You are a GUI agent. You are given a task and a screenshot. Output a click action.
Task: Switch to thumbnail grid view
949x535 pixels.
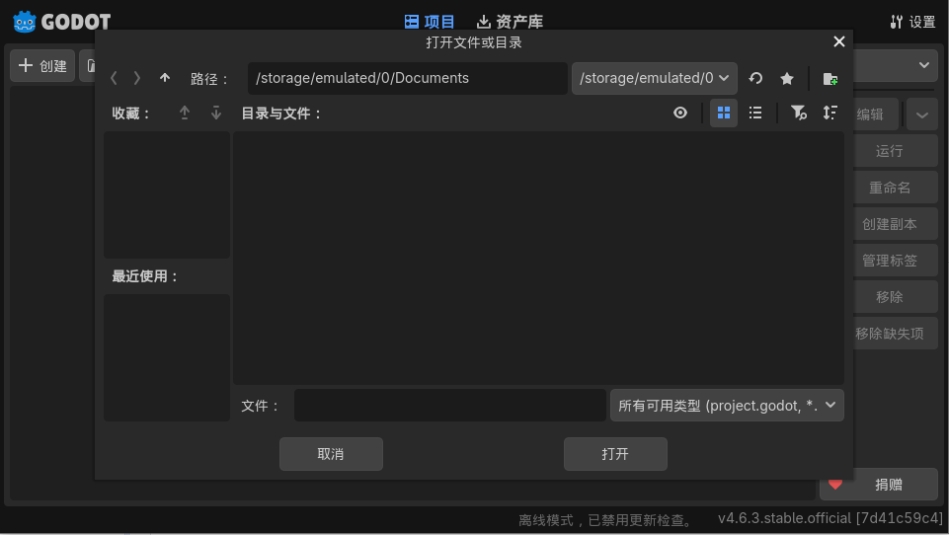(x=724, y=113)
